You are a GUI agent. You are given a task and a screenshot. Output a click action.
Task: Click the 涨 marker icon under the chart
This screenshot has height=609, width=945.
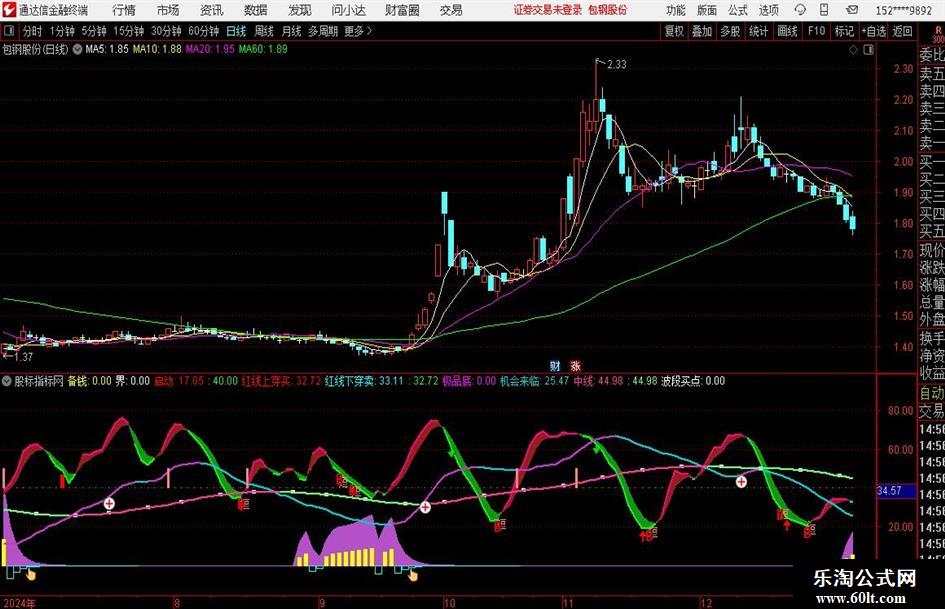[x=576, y=365]
